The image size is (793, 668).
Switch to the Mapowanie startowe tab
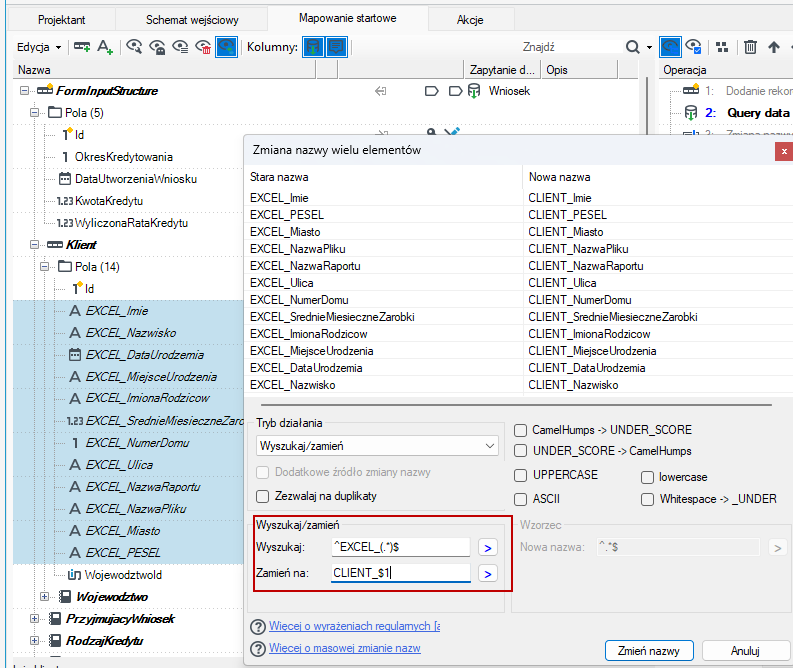click(x=348, y=18)
